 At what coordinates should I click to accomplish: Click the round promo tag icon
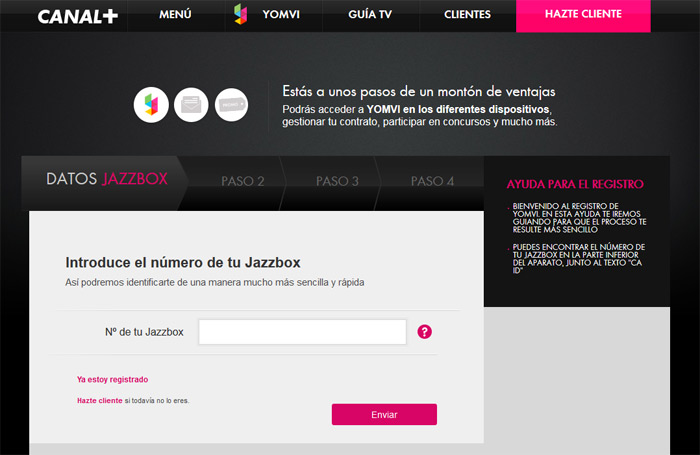point(231,105)
